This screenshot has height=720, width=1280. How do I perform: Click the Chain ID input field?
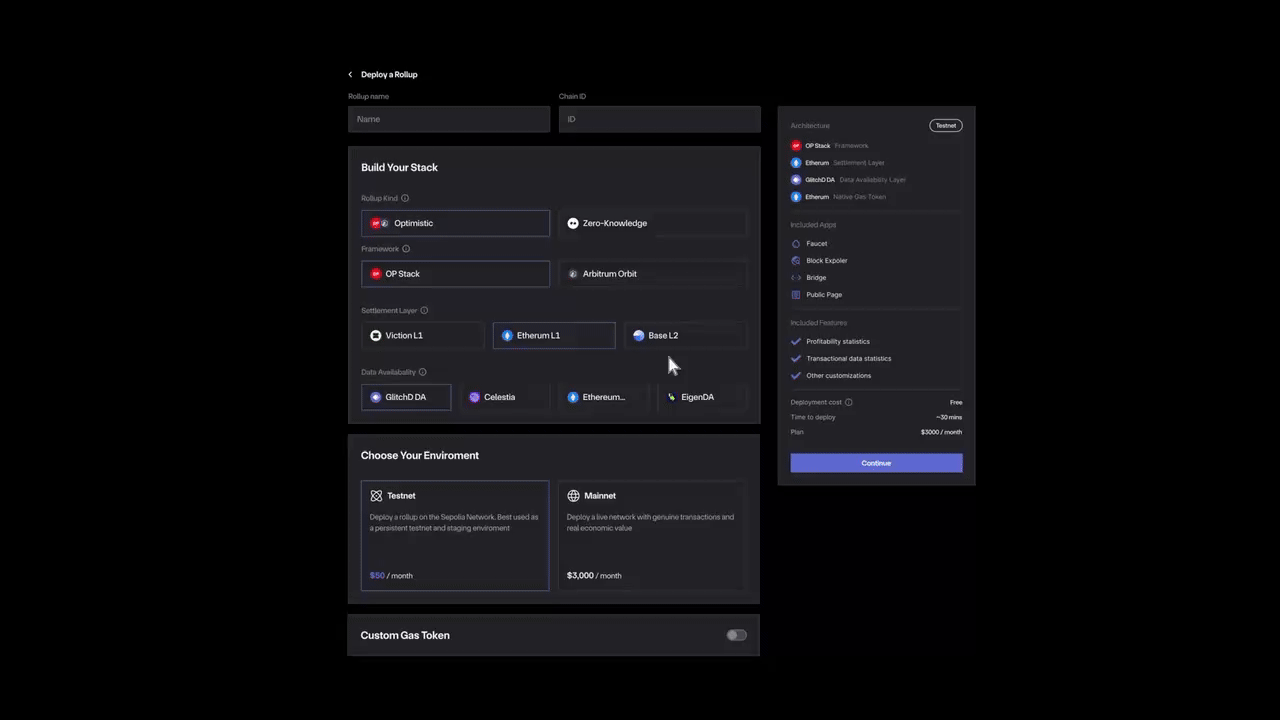[659, 119]
